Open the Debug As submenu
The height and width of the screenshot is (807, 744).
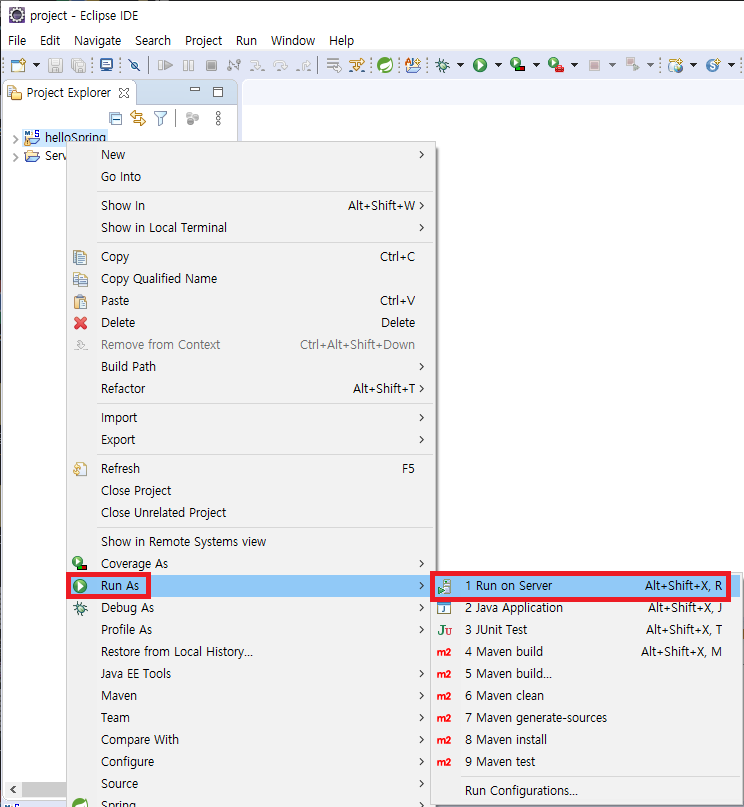click(x=251, y=608)
